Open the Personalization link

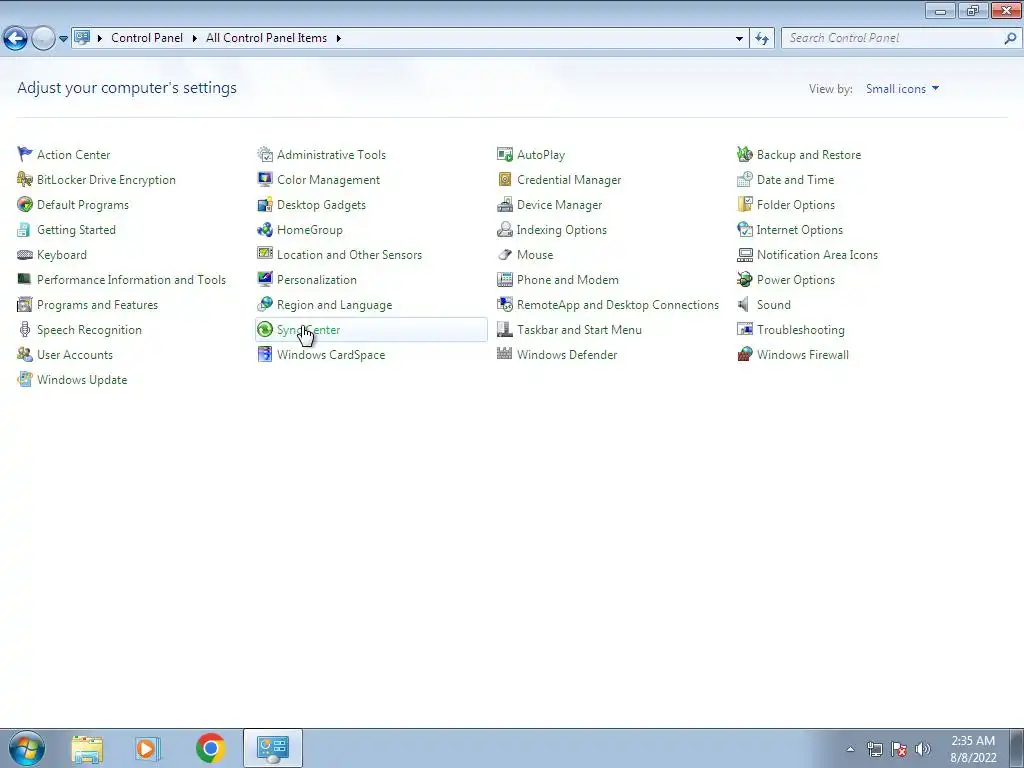pos(317,280)
